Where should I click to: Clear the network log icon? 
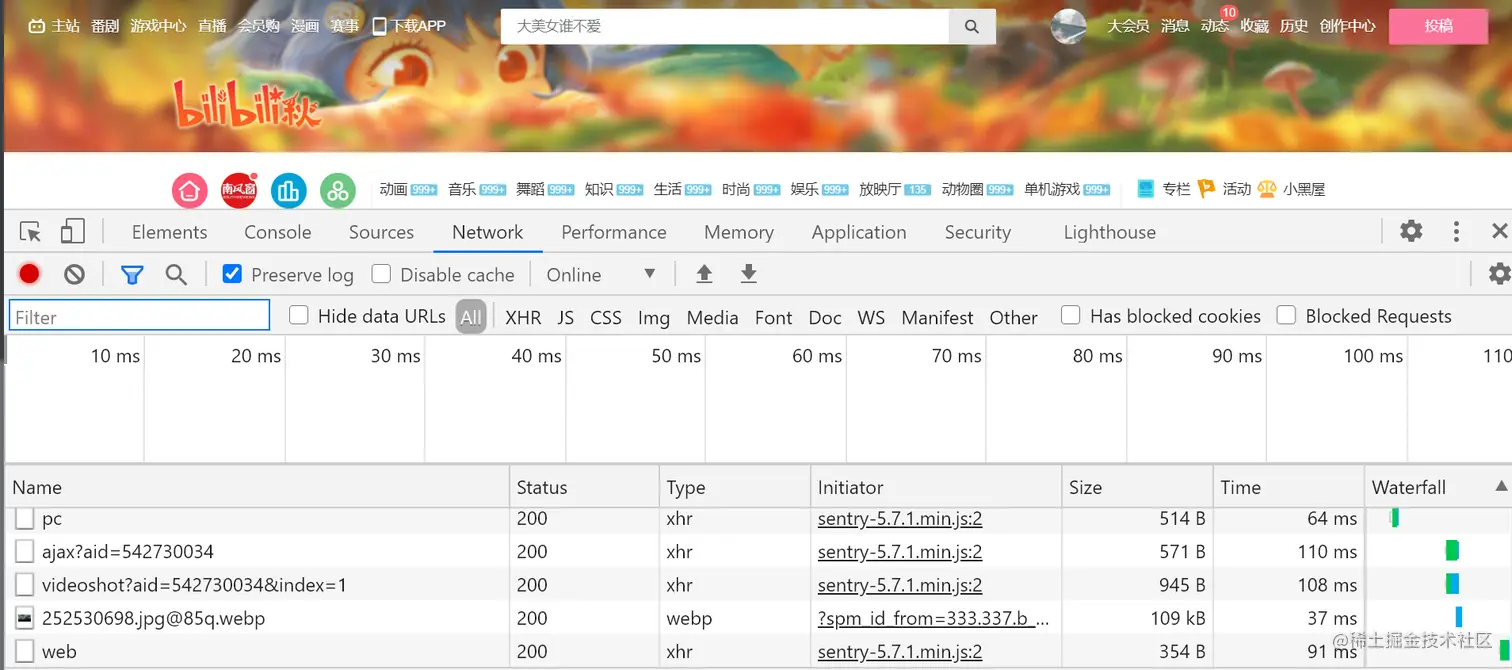tap(74, 274)
